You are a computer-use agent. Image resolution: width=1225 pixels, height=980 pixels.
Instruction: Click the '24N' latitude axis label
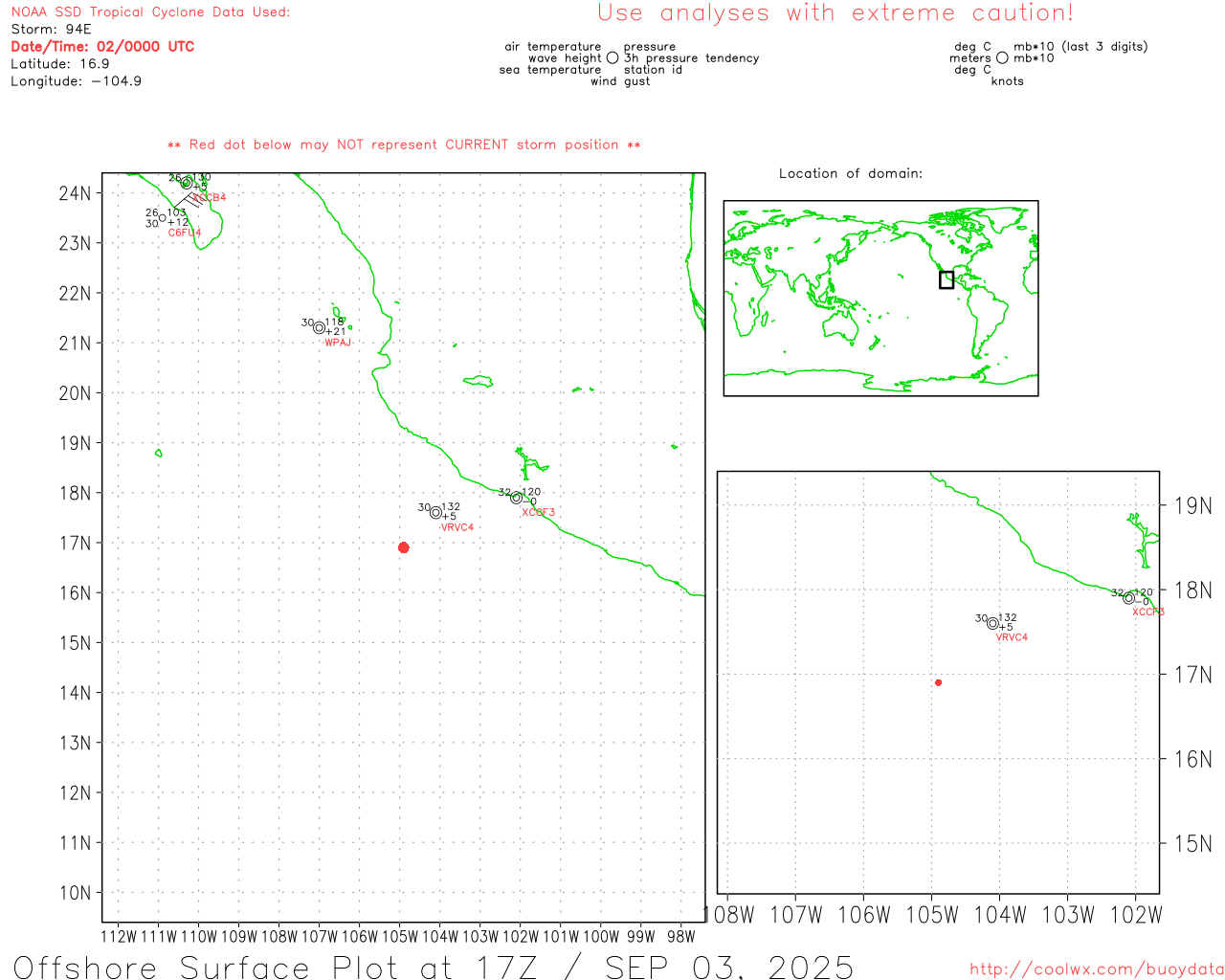(x=75, y=193)
